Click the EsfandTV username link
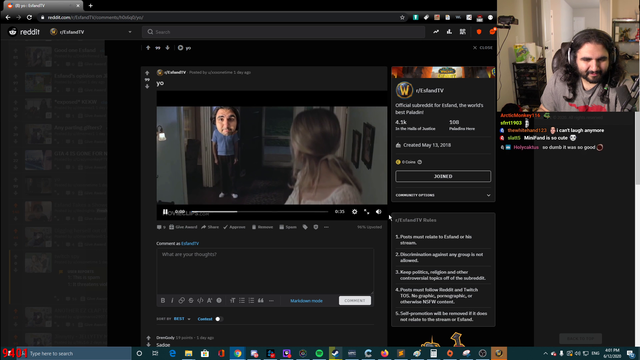The width and height of the screenshot is (640, 360). (x=190, y=243)
